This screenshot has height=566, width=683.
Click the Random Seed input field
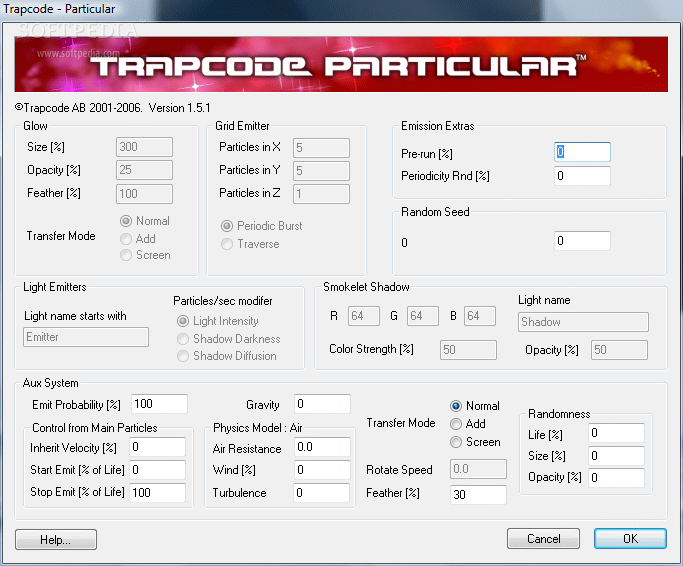click(582, 241)
